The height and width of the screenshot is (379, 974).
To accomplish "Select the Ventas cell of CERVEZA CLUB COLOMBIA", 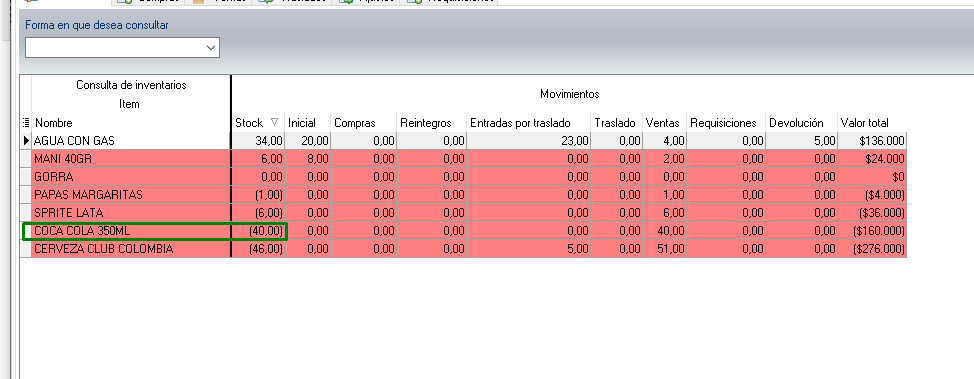I will [x=664, y=249].
